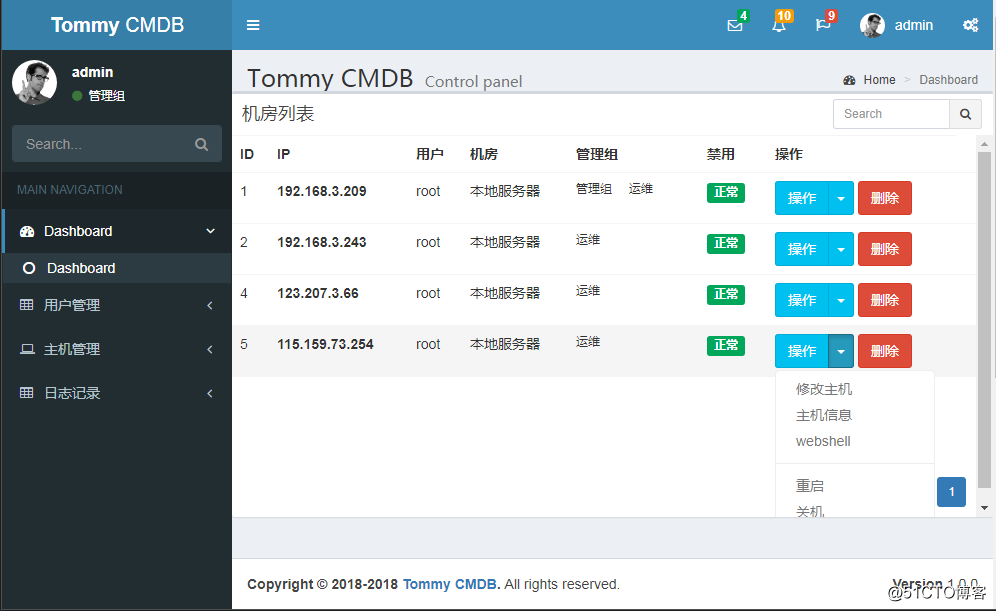Screen dimensions: 996x611
Task: Click the table search magnifier button
Action: point(964,114)
